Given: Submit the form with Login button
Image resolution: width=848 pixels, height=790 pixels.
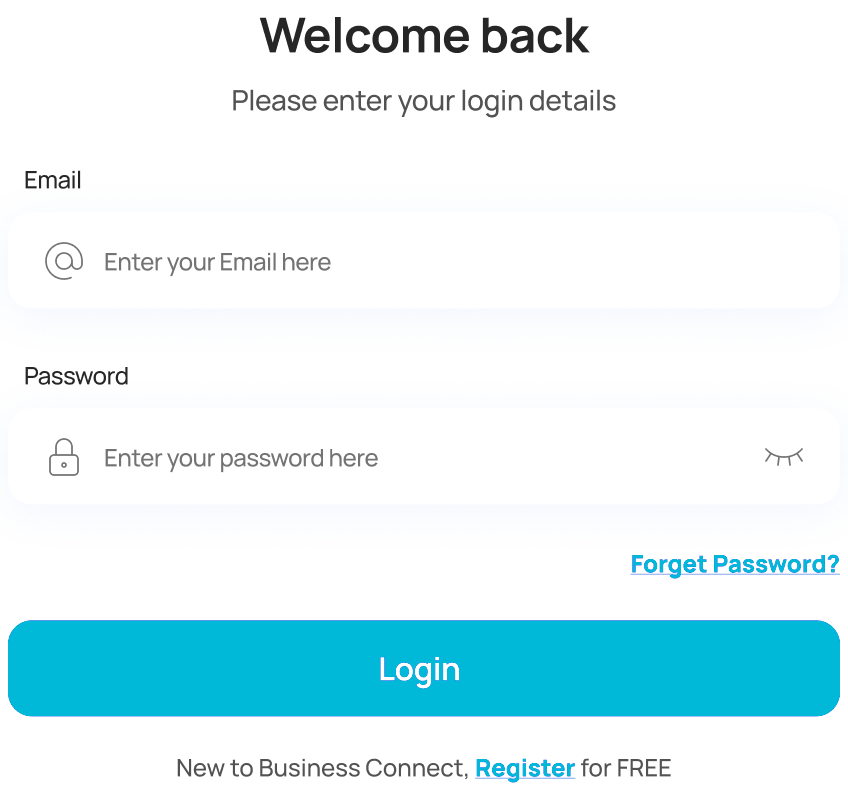Looking at the screenshot, I should [x=423, y=668].
